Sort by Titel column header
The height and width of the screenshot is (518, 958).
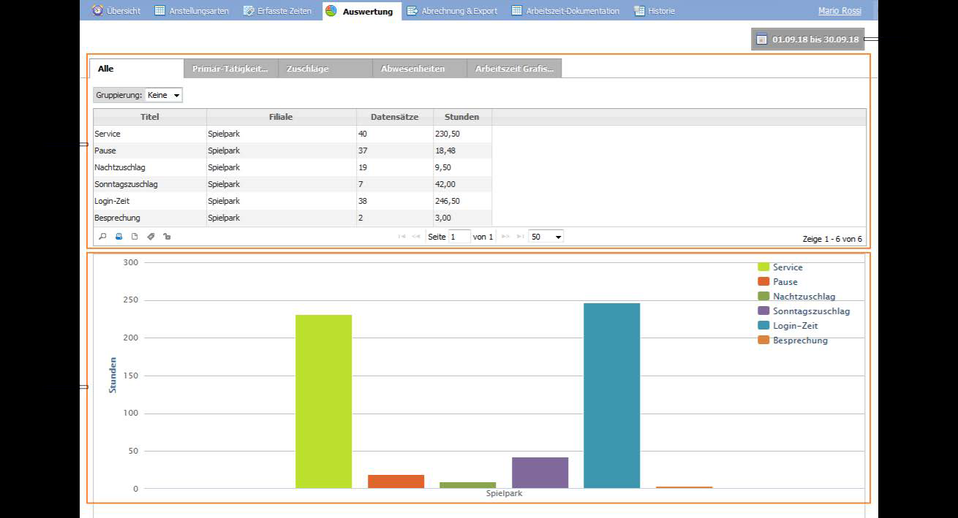[x=150, y=117]
